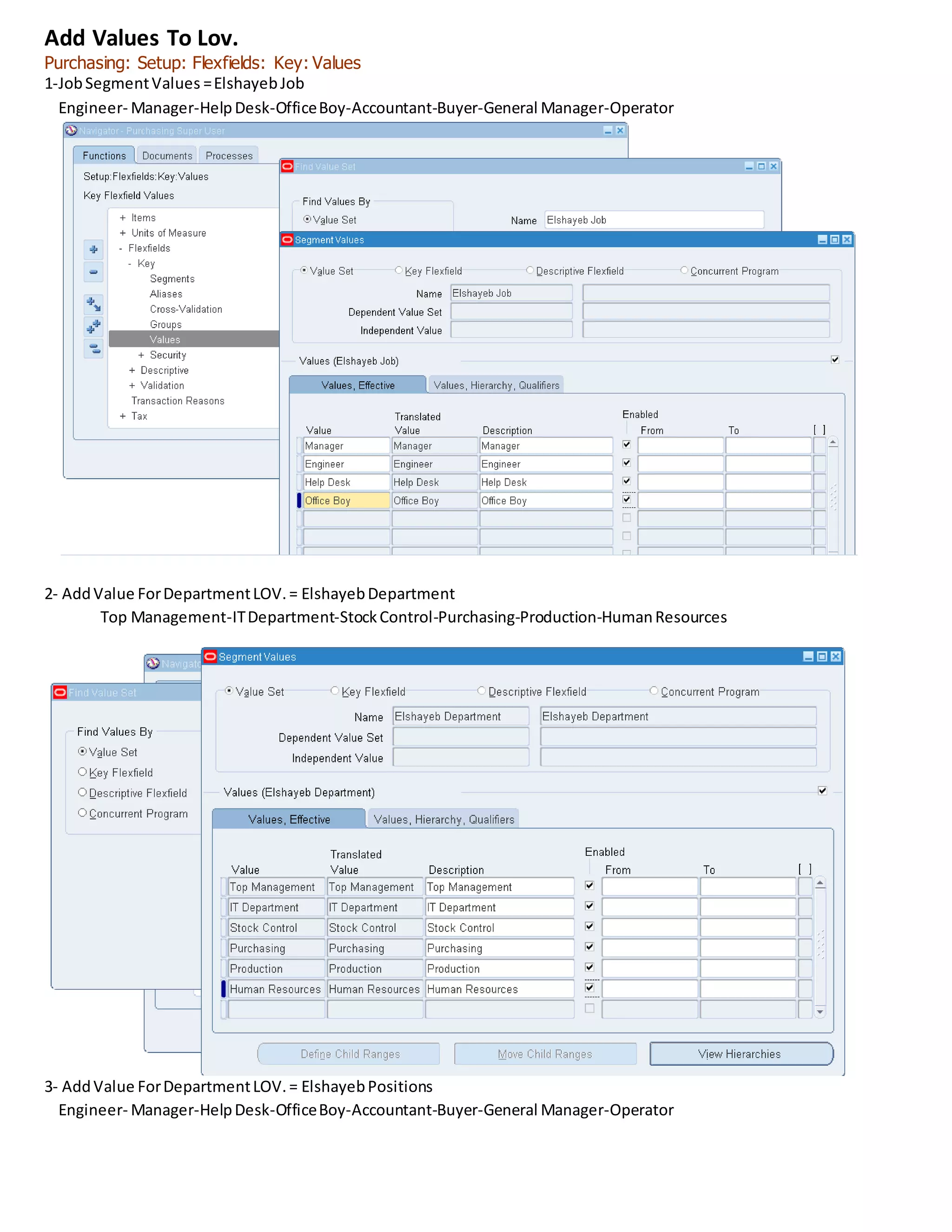This screenshot has height=1232, width=952.
Task: Click the scrollbar down arrow in the Elshayeb Department values grid
Action: [820, 1012]
